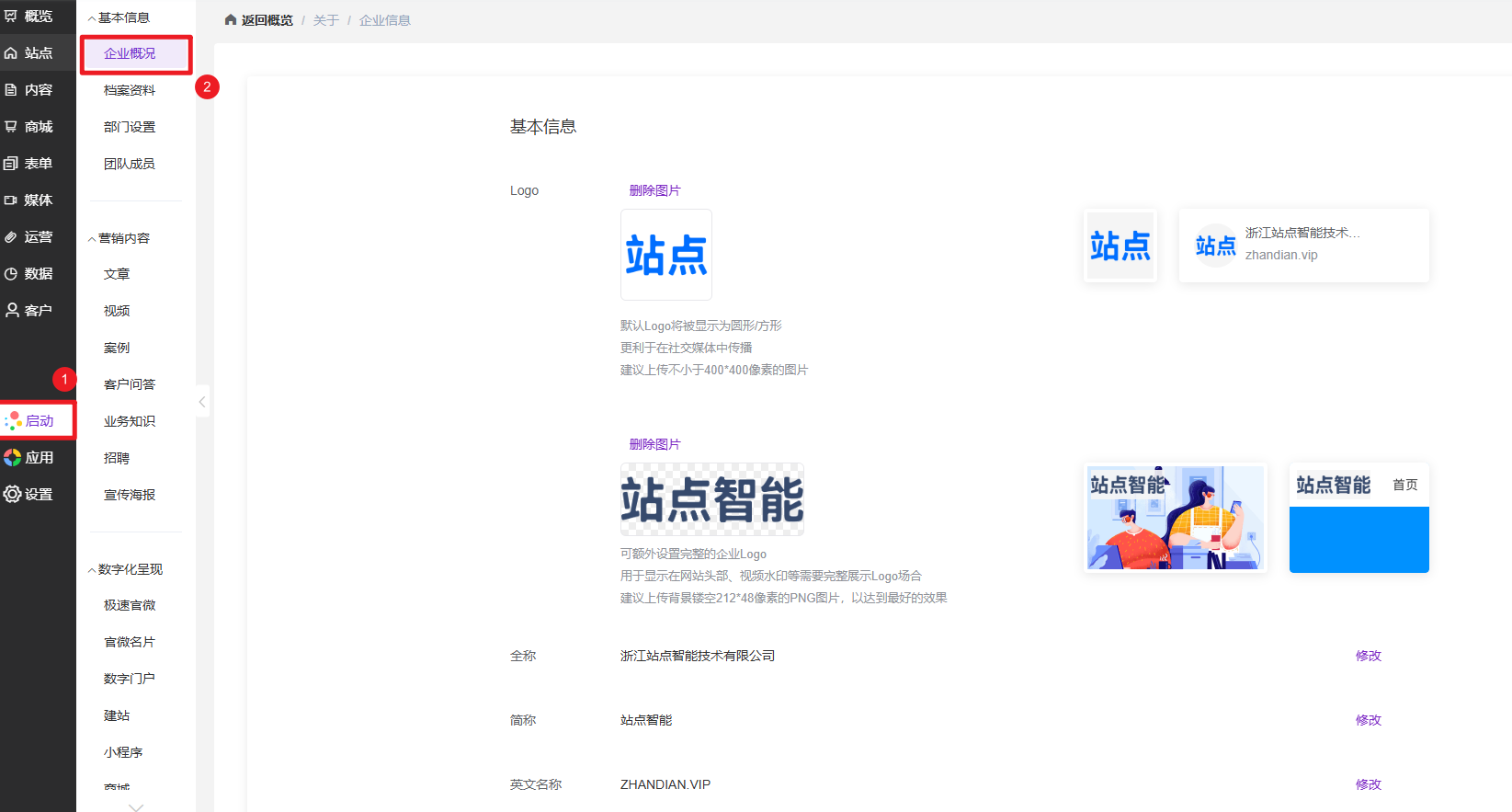1512x812 pixels.
Task: Click the colorful 应用 apps icon
Action: click(12, 458)
